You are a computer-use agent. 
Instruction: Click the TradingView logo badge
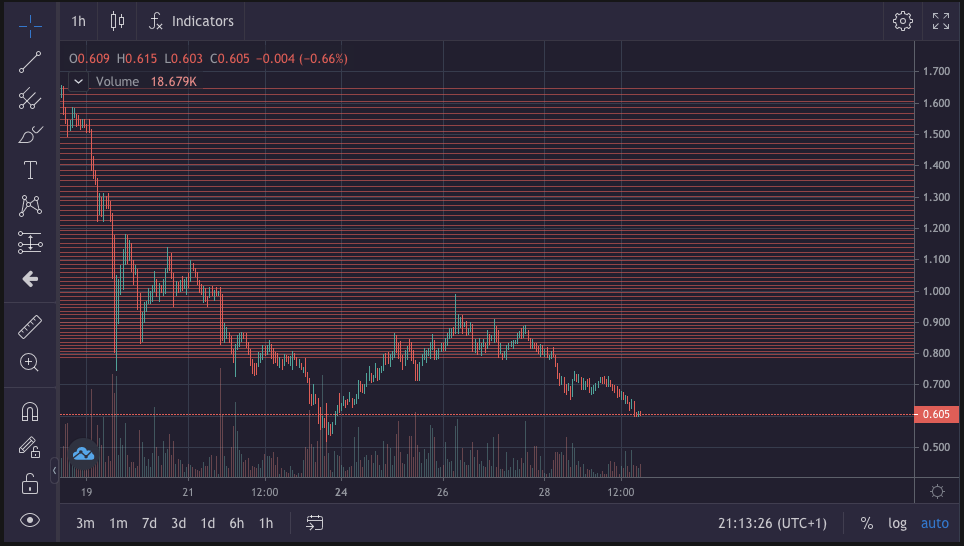tap(84, 454)
